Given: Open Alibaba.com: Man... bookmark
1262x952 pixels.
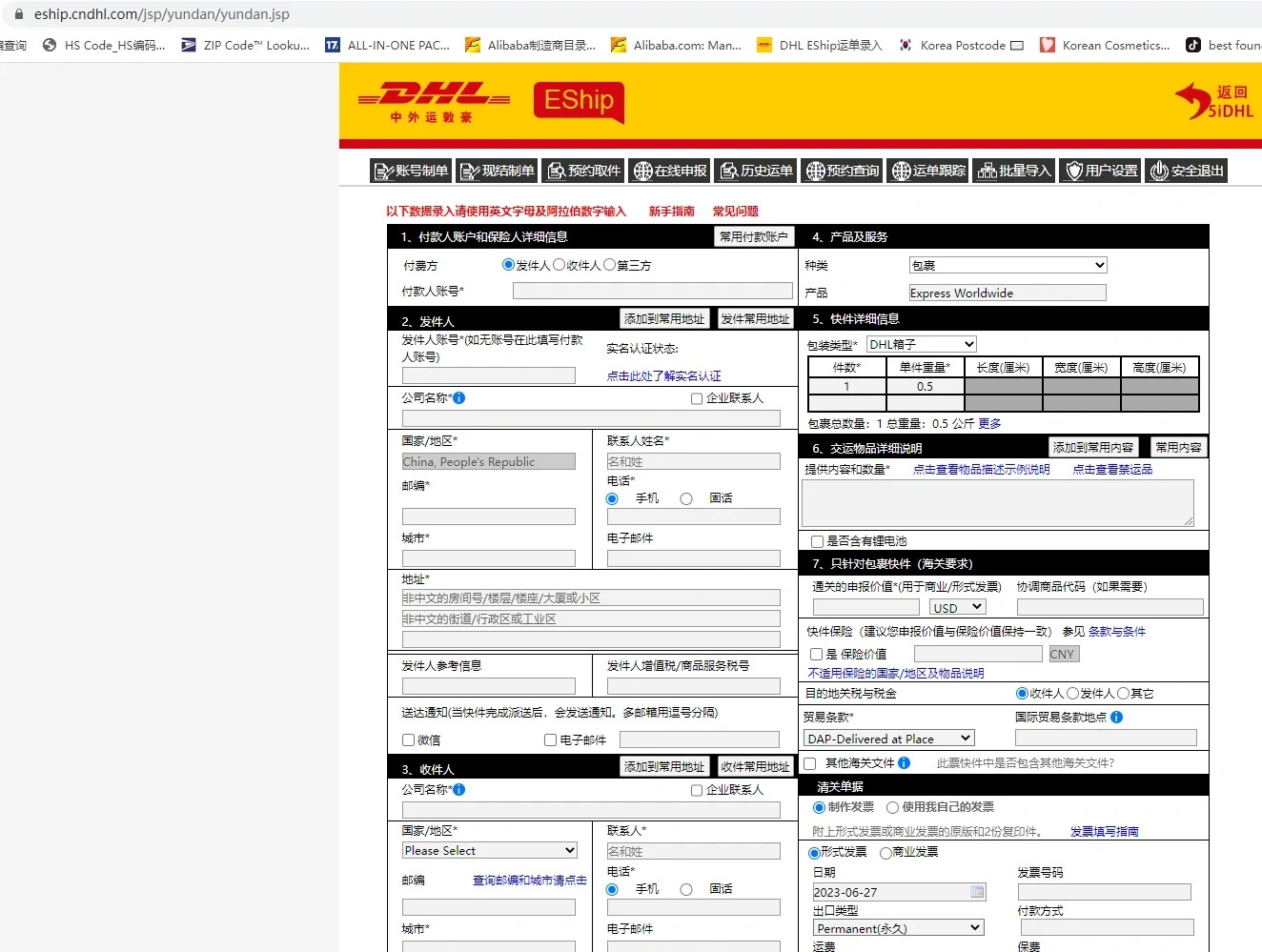Looking at the screenshot, I should pyautogui.click(x=676, y=45).
